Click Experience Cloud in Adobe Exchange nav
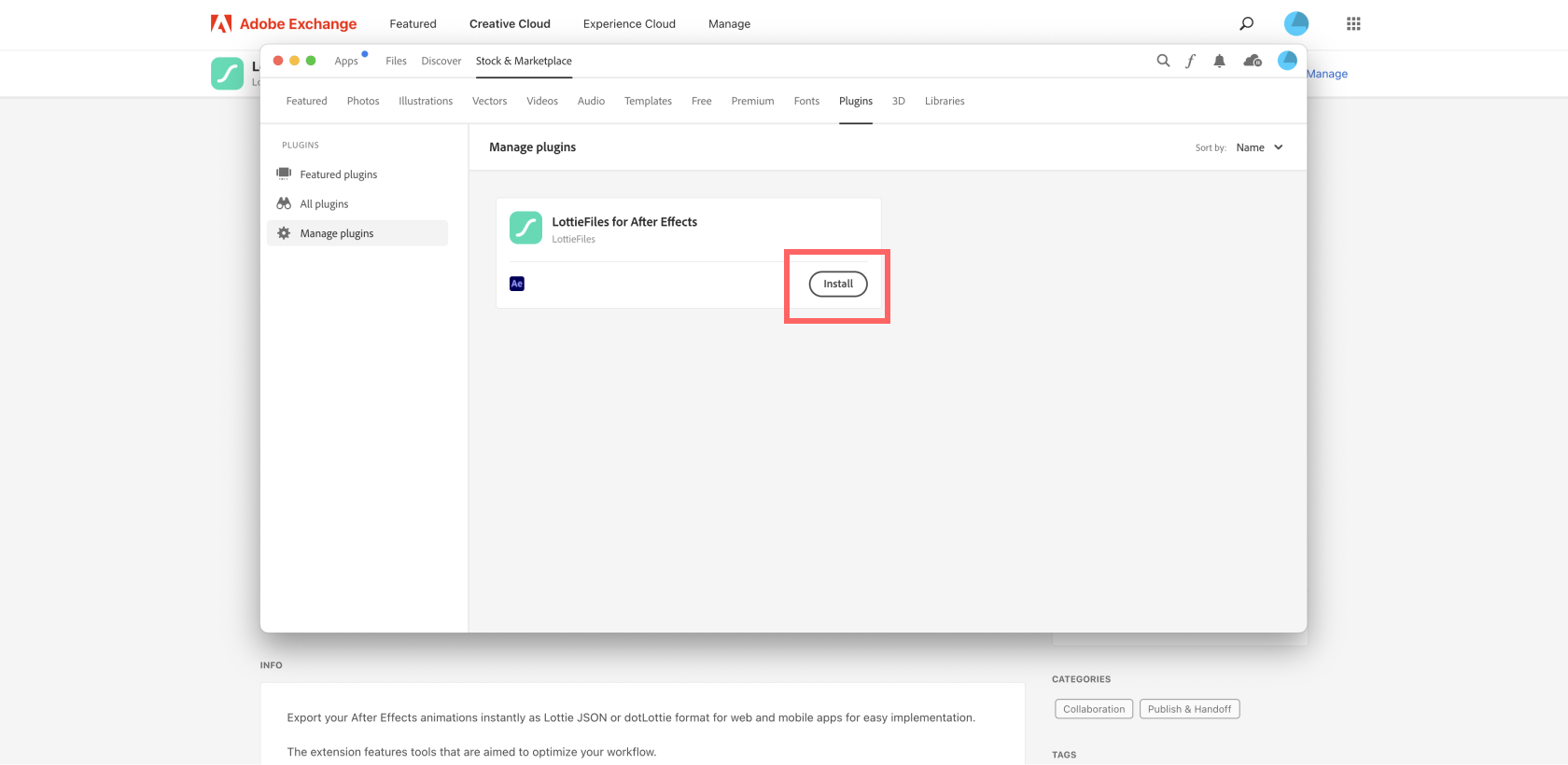Screen dimensions: 1568x765 click(629, 23)
